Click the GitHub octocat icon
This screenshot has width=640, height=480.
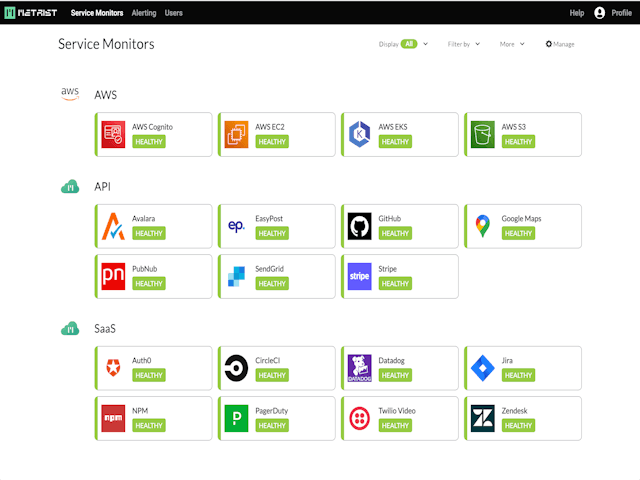click(x=360, y=226)
